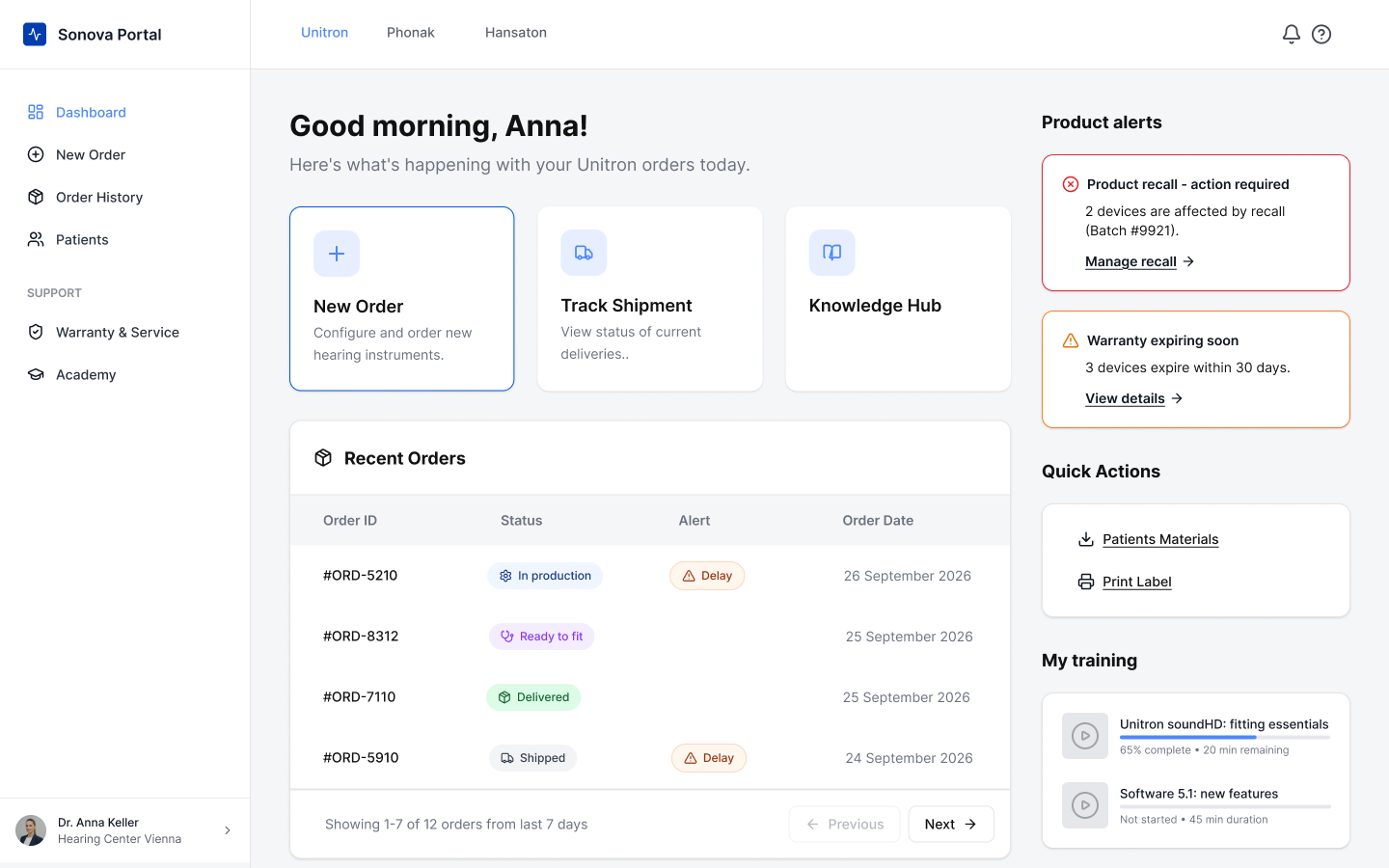1389x868 pixels.
Task: Click the printer icon beside Print Label
Action: click(1086, 582)
